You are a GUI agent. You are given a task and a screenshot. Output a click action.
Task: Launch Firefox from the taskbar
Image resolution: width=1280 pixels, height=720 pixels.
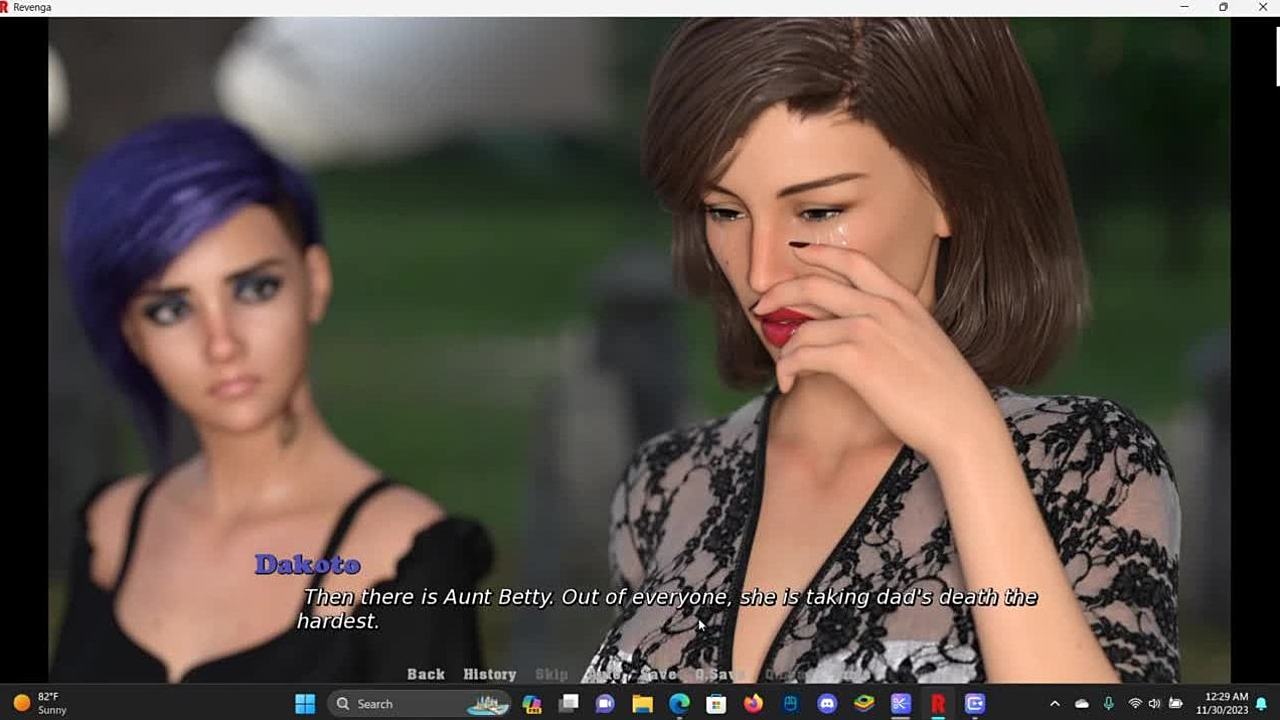pyautogui.click(x=753, y=704)
